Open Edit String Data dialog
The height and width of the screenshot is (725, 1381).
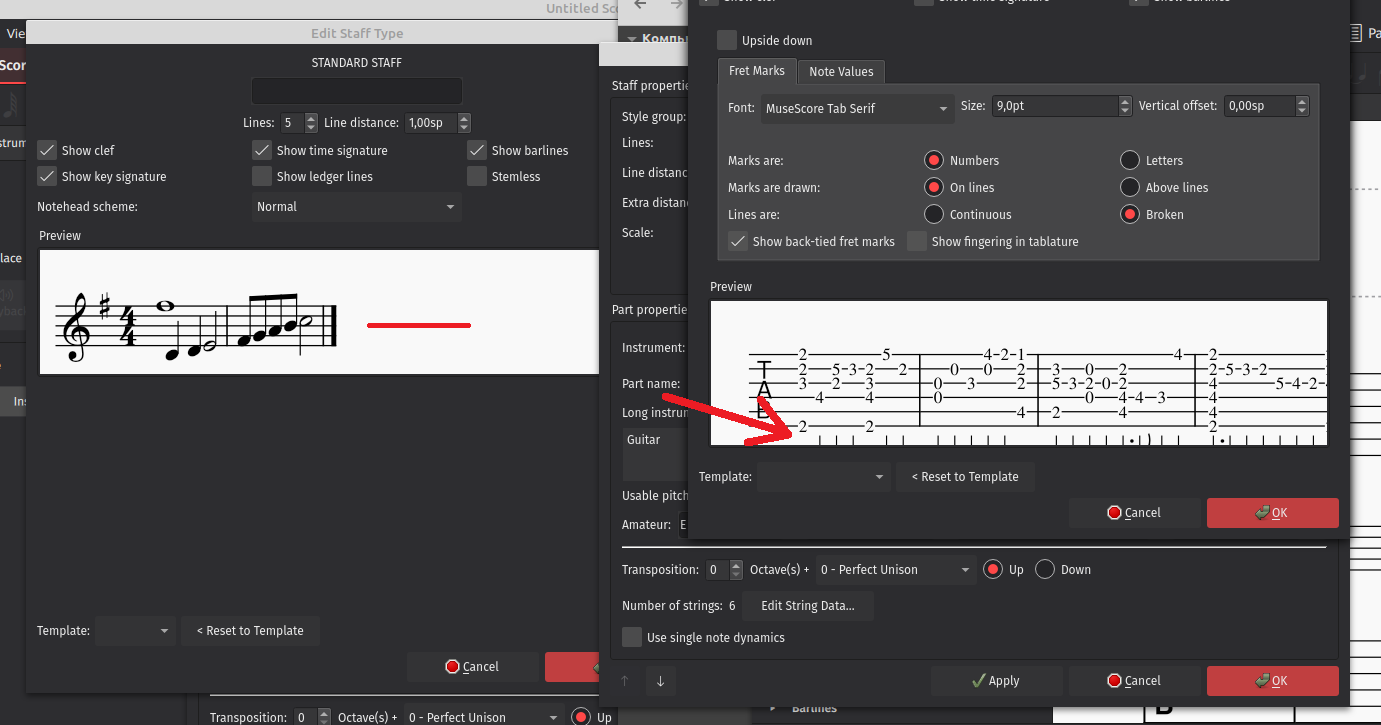point(808,605)
